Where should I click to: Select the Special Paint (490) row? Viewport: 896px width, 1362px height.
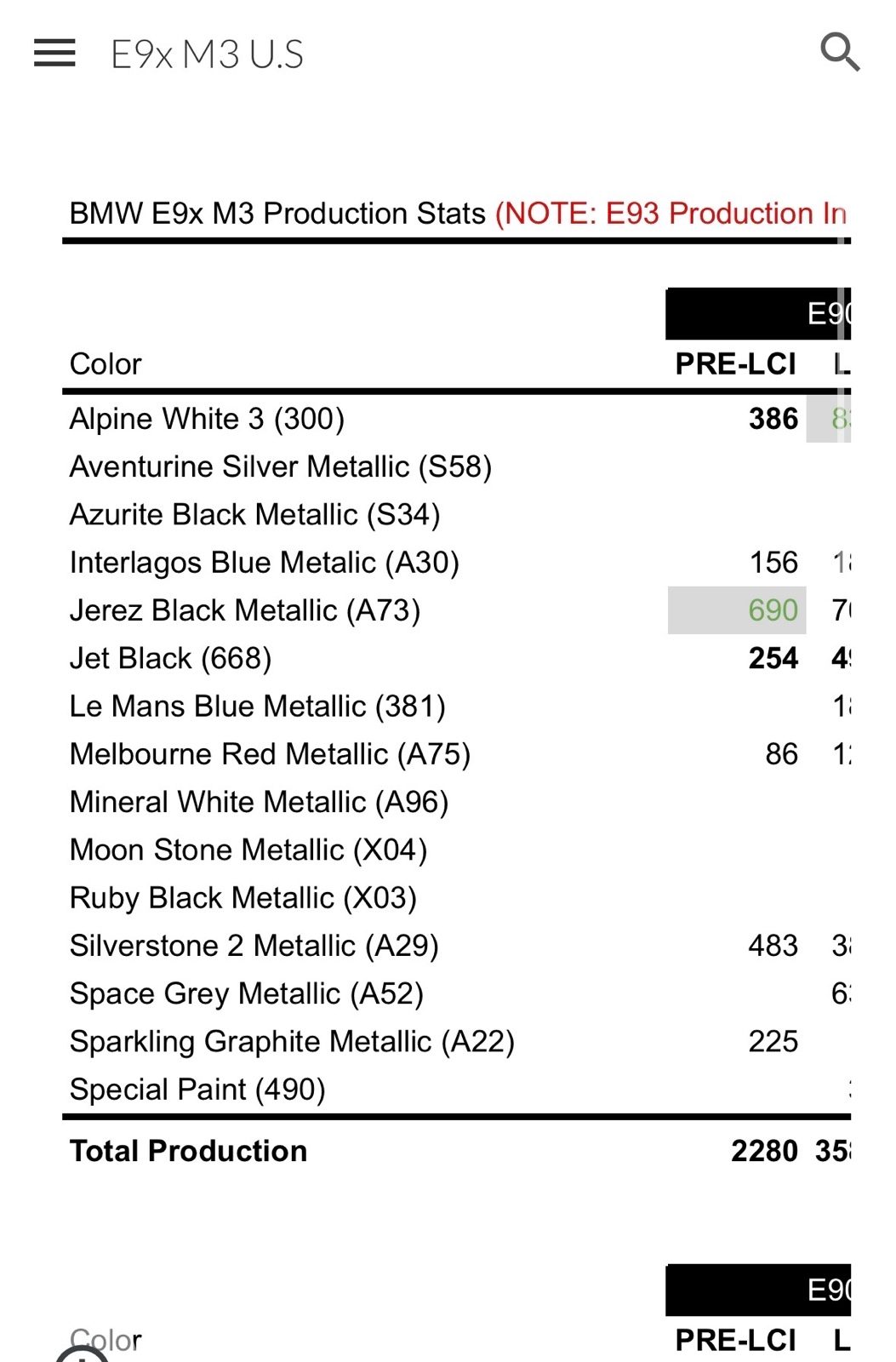point(457,1090)
